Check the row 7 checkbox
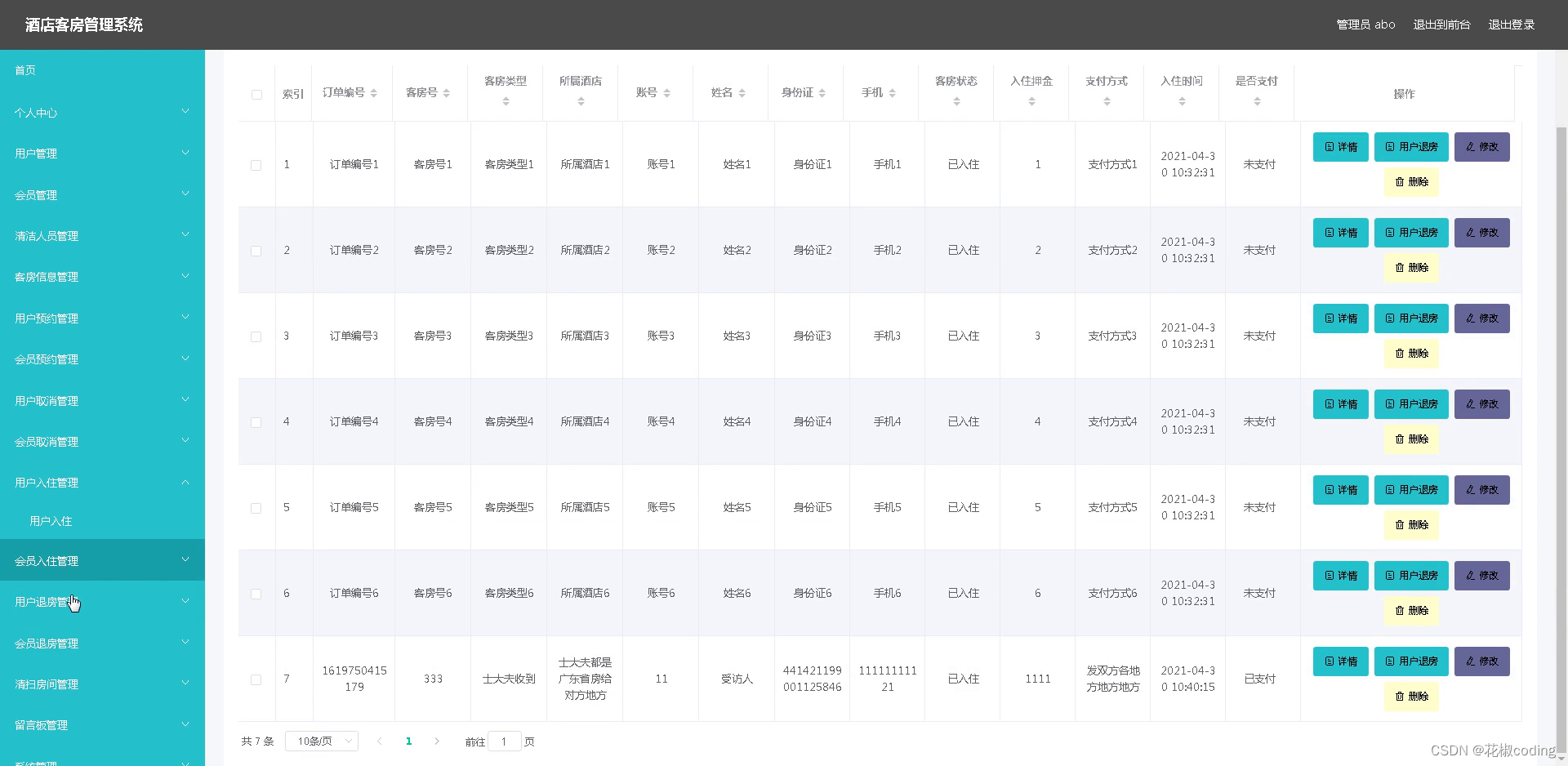The image size is (1568, 766). tap(256, 679)
